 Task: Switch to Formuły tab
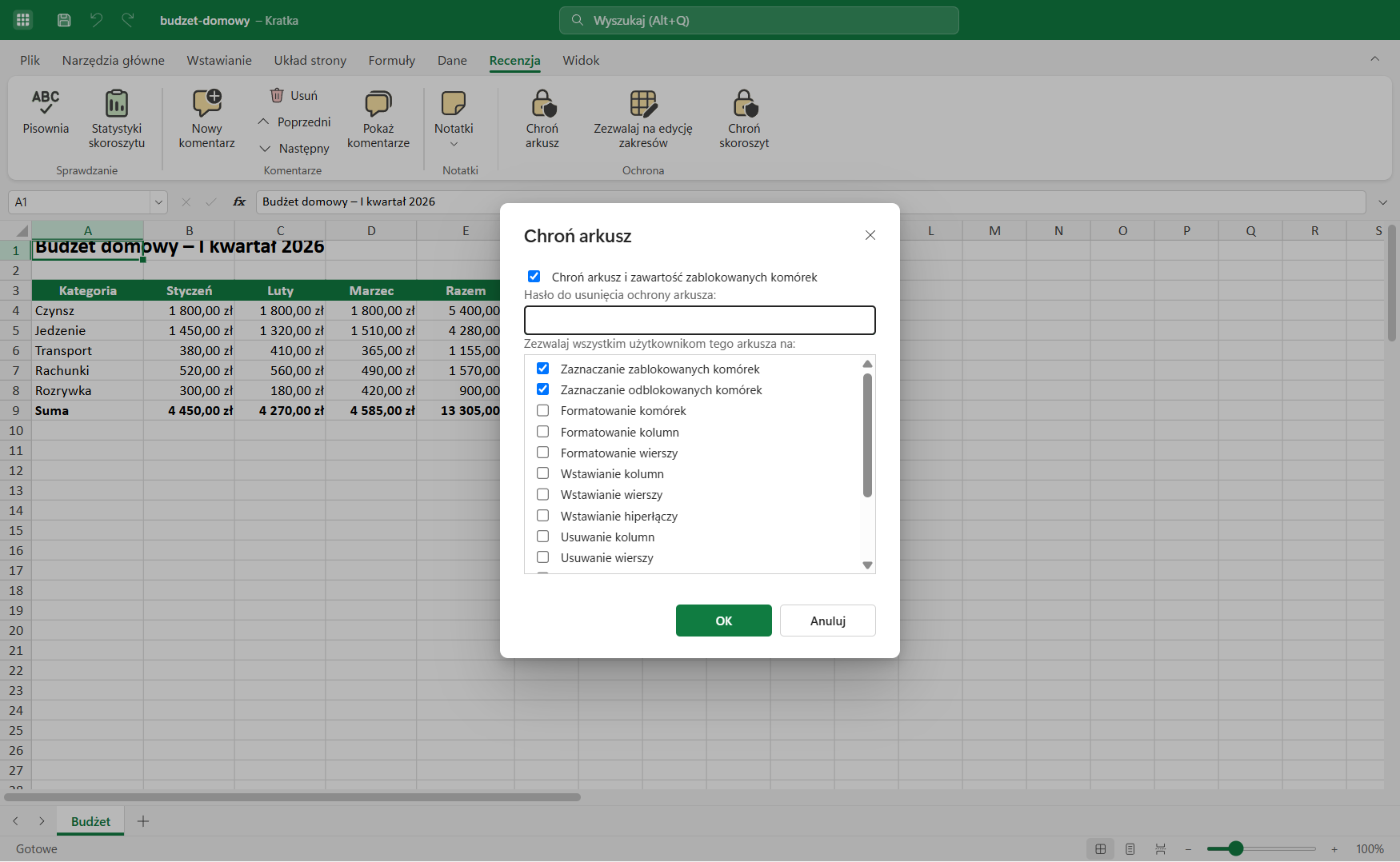tap(392, 60)
